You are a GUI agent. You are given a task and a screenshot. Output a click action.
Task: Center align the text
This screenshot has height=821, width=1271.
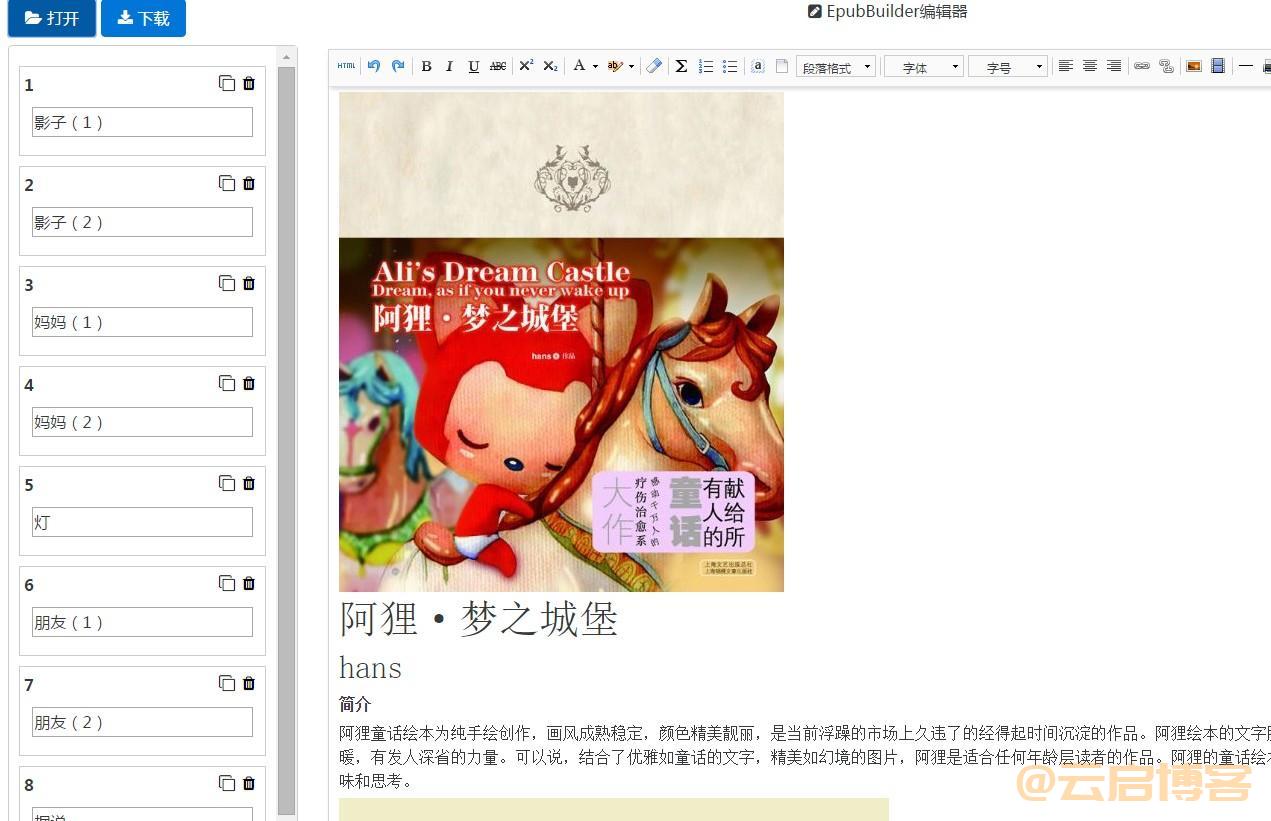click(x=1090, y=66)
